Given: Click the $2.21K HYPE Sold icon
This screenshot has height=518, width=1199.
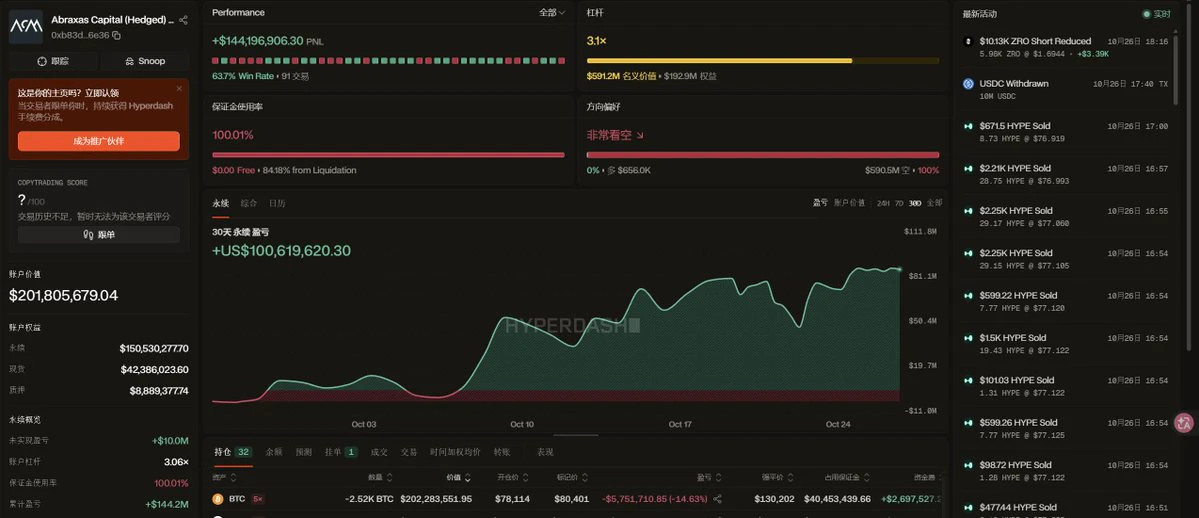Looking at the screenshot, I should (967, 168).
